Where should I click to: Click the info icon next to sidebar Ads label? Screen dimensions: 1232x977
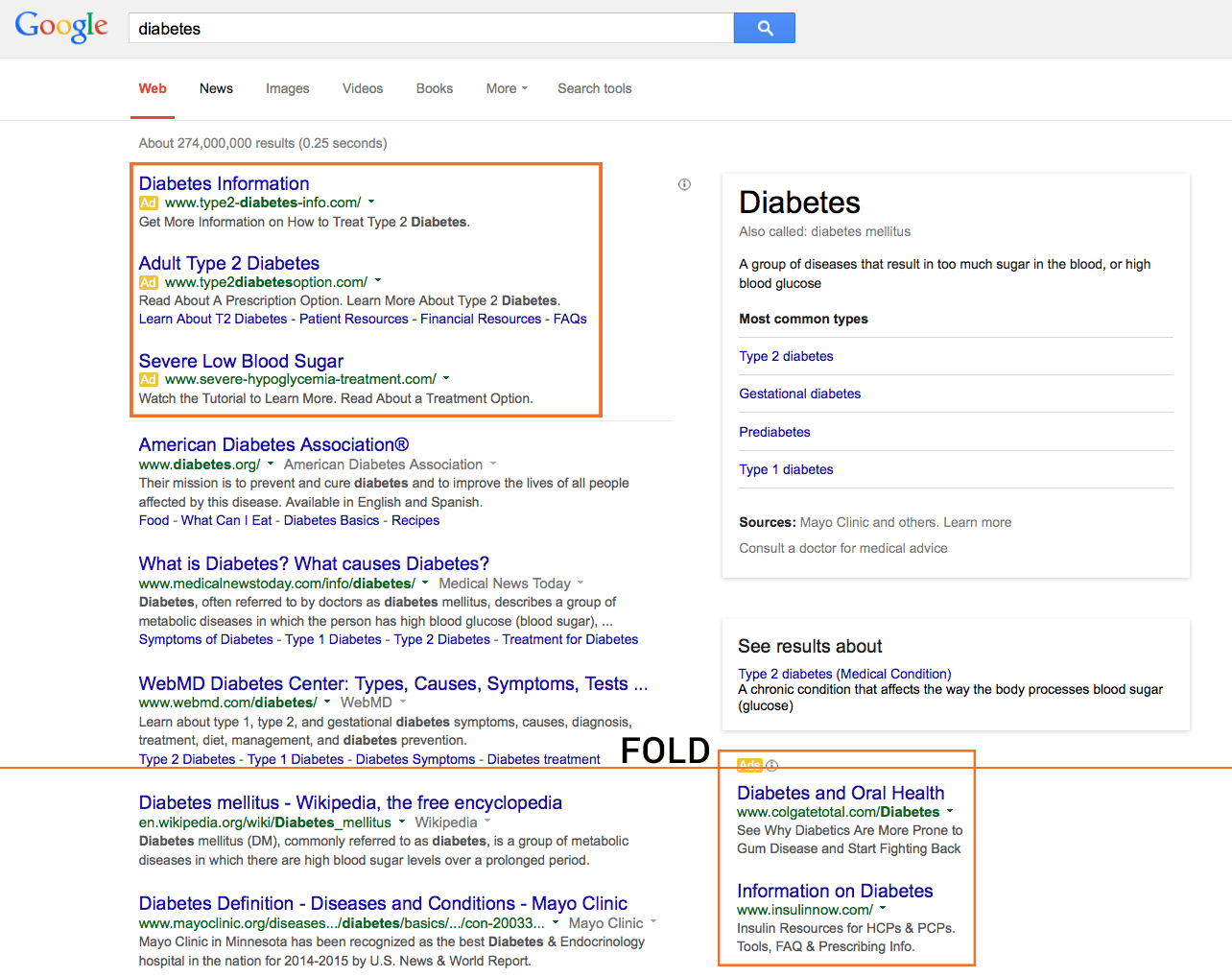tap(772, 766)
